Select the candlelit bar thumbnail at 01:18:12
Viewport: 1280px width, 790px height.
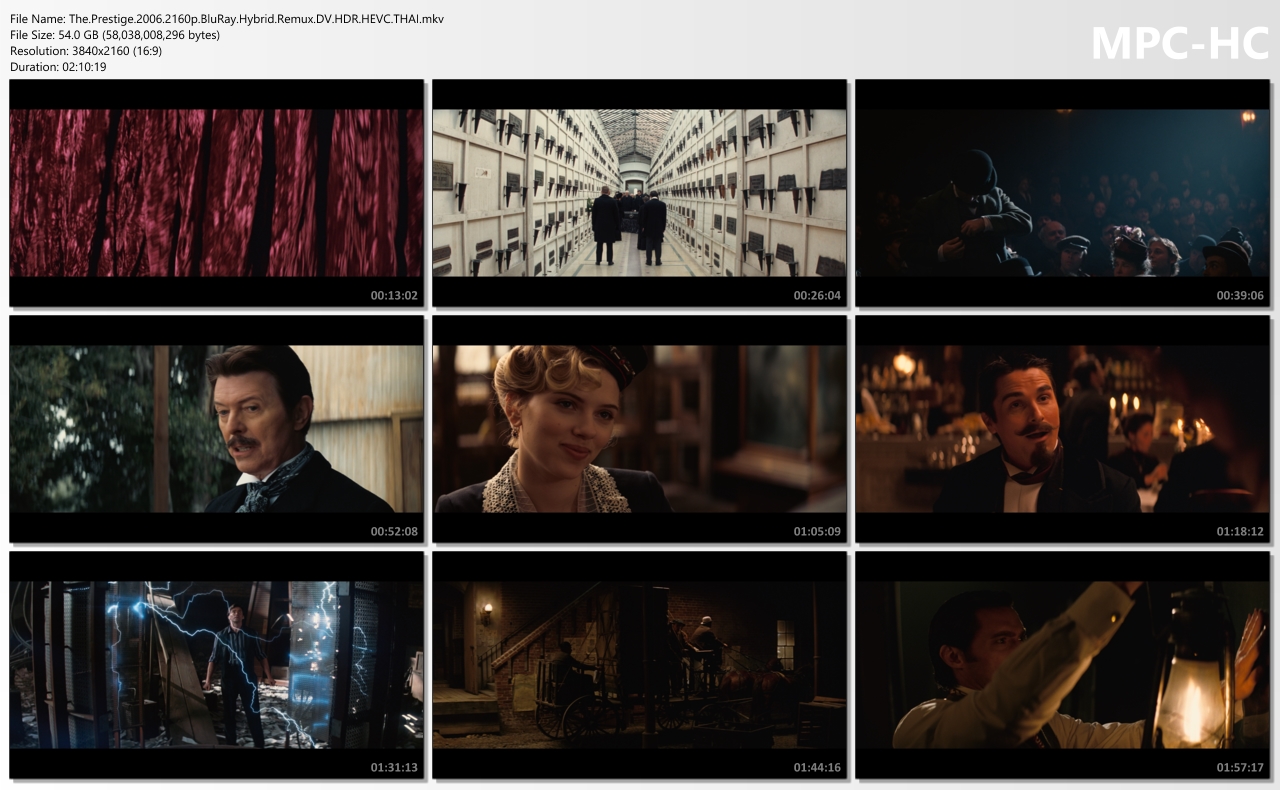1063,429
